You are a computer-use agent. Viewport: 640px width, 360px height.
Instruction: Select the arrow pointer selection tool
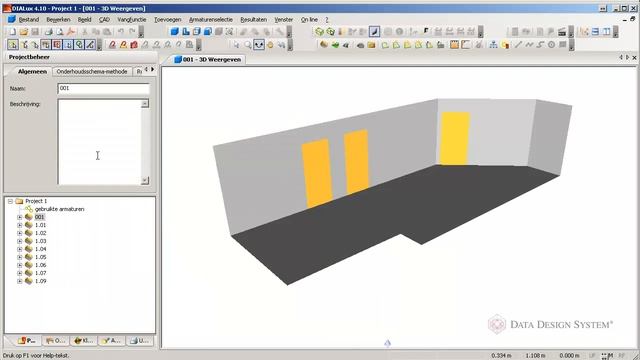pyautogui.click(x=237, y=44)
